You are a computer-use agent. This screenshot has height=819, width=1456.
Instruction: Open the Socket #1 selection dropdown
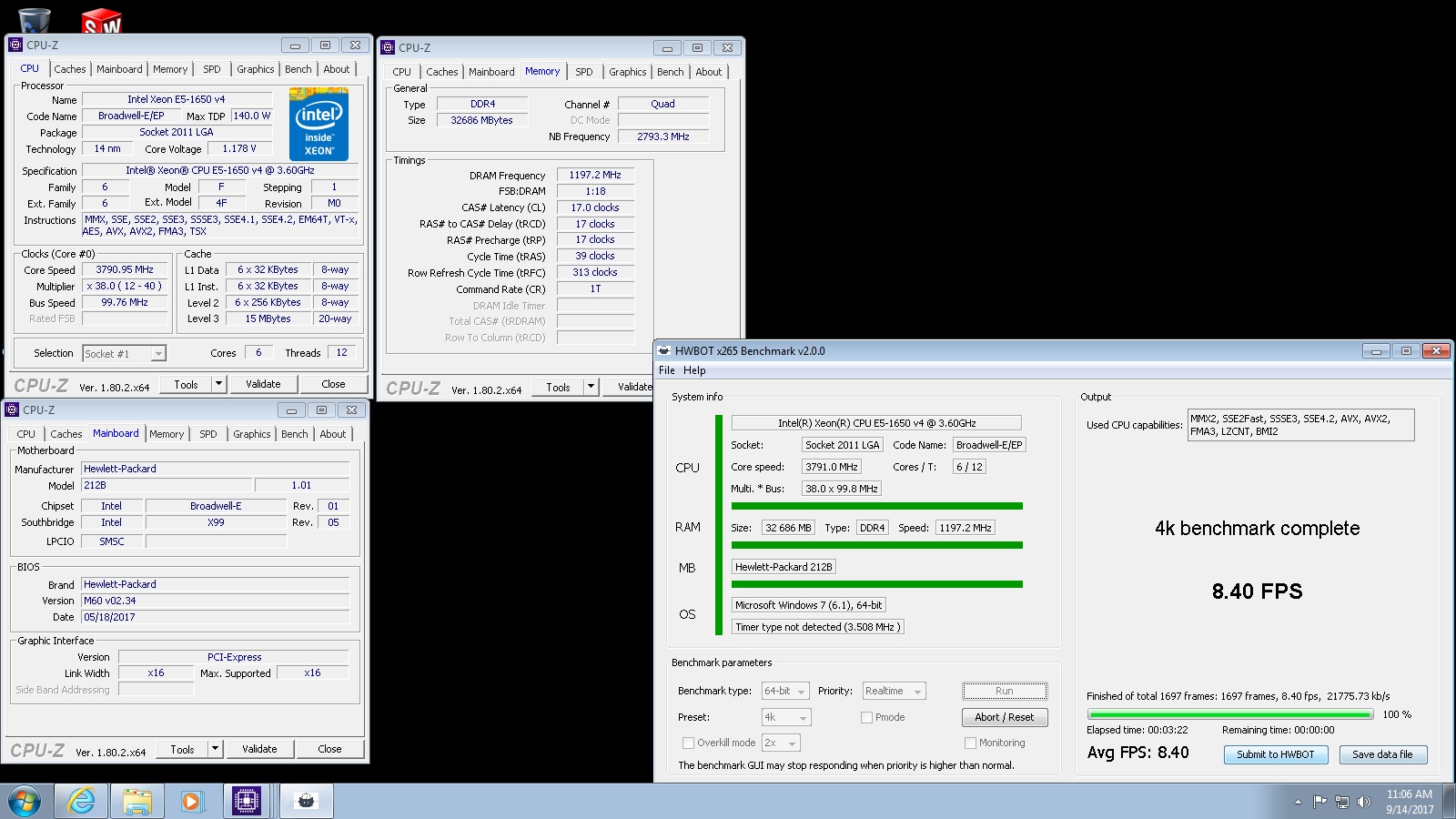tap(158, 354)
